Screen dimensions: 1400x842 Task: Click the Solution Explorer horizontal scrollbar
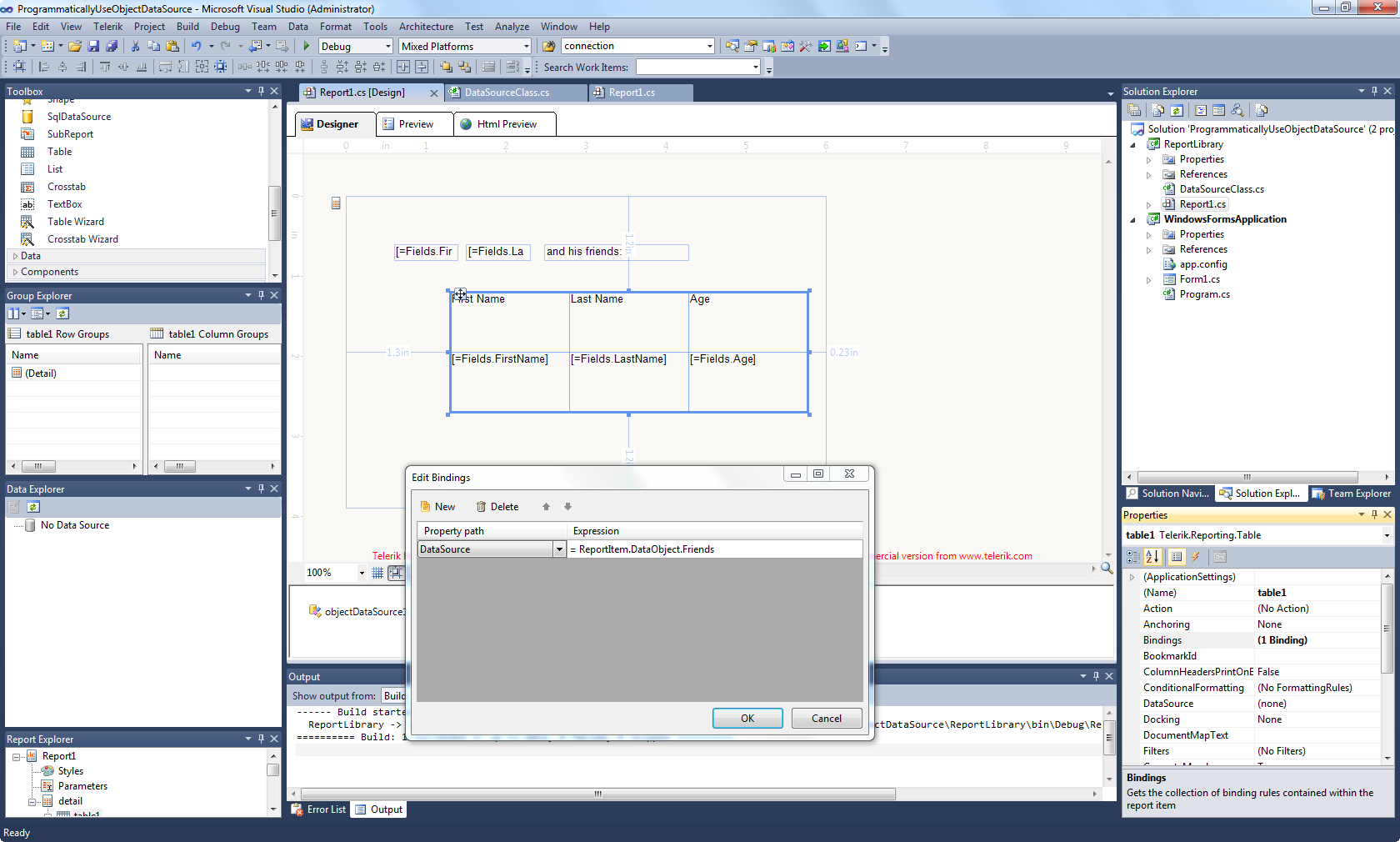(x=1247, y=477)
